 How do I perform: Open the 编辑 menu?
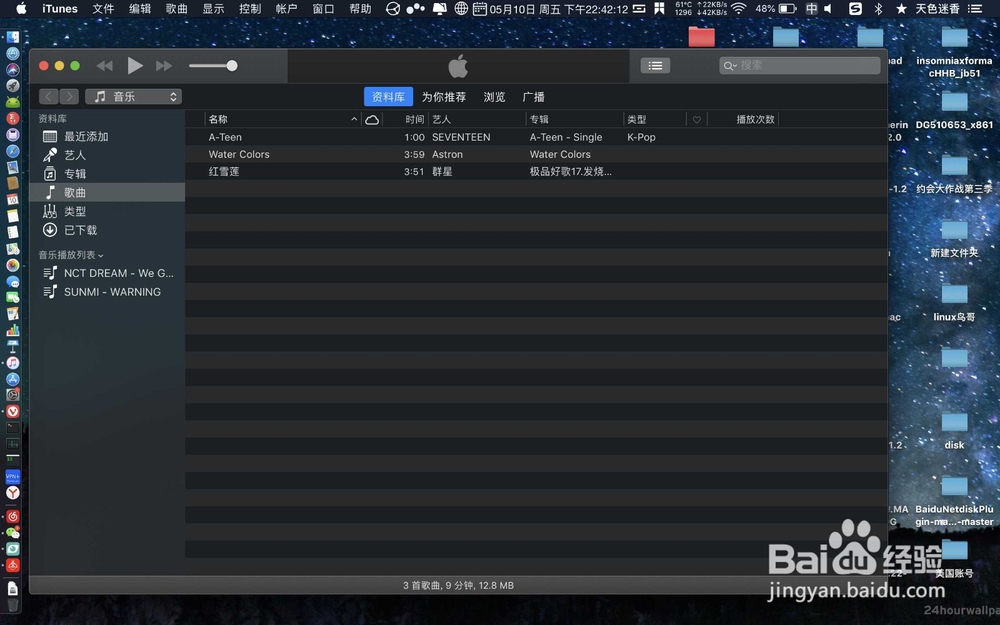tap(140, 9)
